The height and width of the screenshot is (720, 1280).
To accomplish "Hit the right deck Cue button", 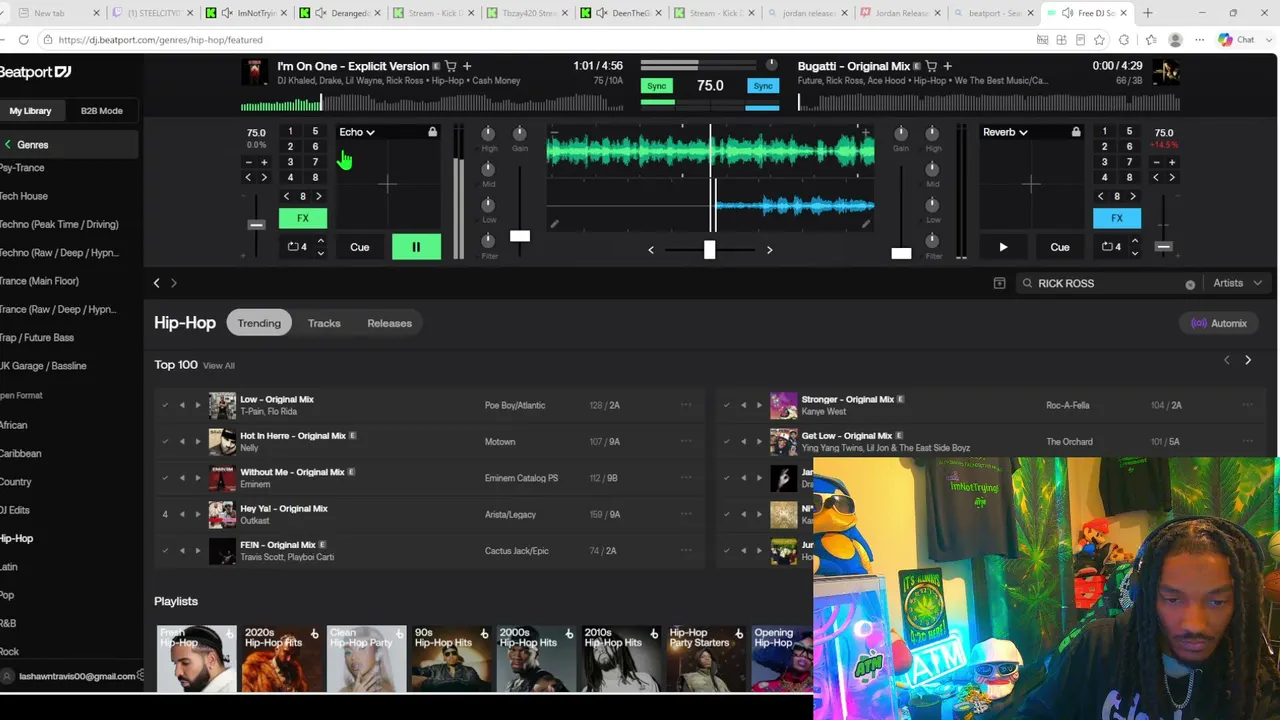I will (x=1060, y=247).
